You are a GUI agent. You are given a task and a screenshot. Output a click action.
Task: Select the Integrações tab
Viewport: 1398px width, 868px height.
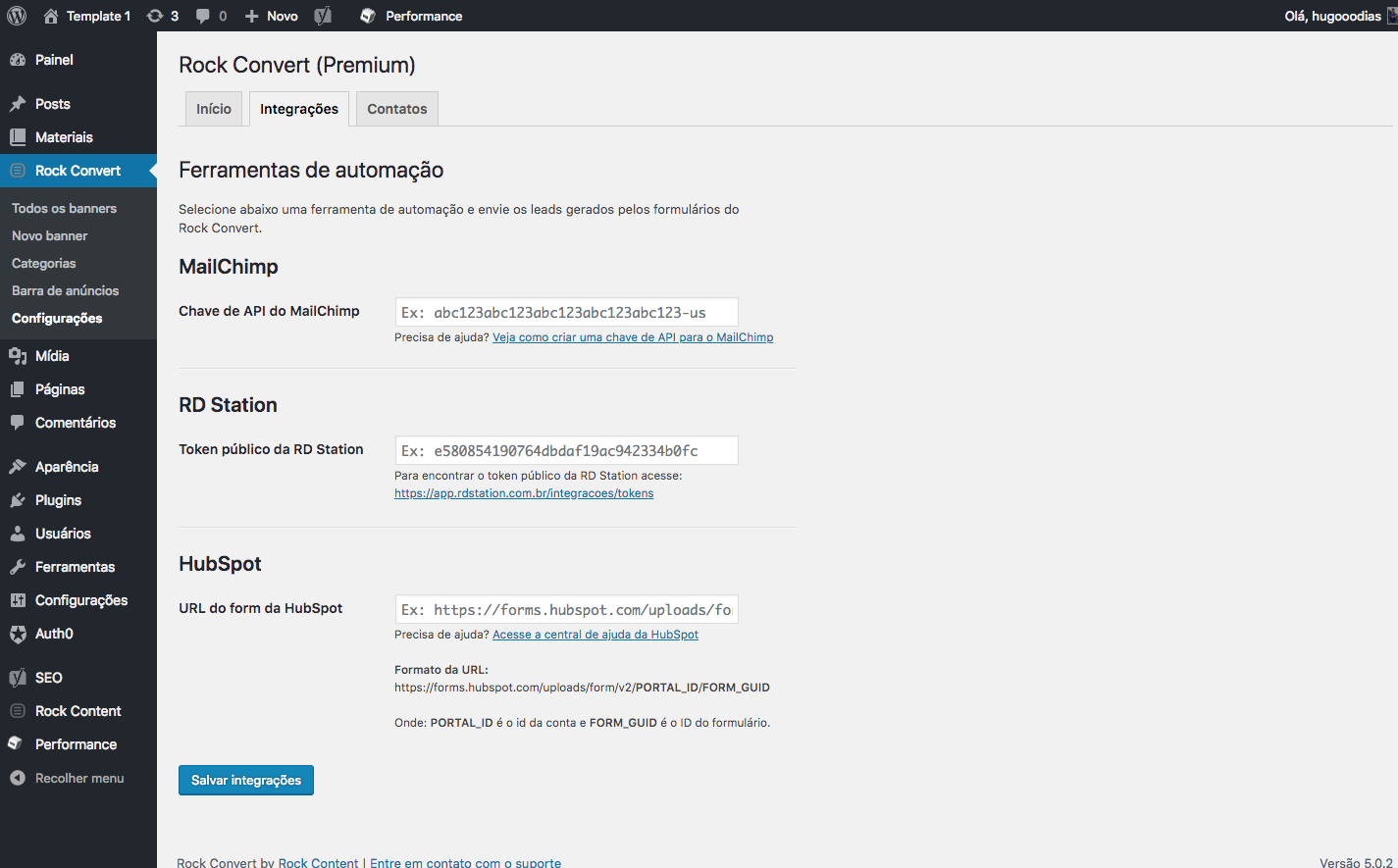(x=299, y=109)
